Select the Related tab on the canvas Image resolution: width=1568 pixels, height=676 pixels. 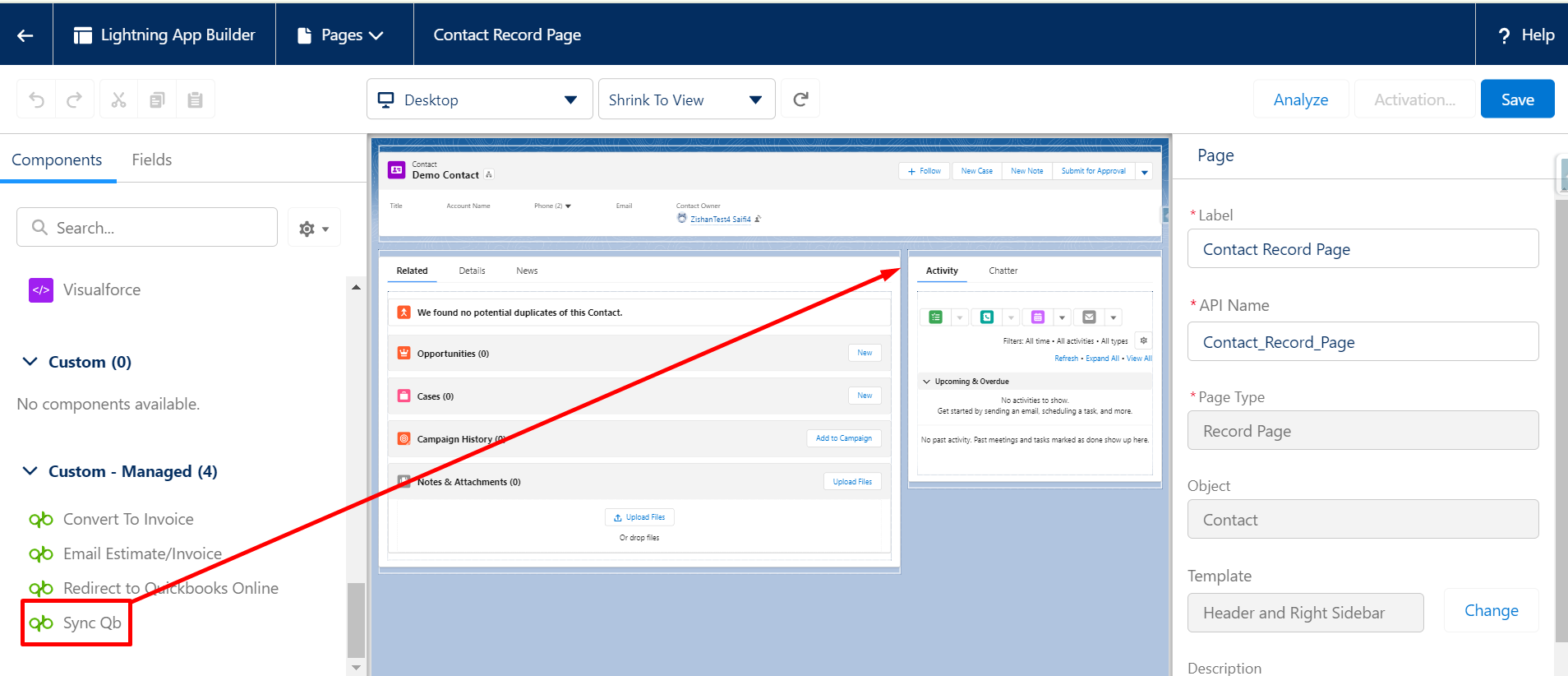[412, 271]
